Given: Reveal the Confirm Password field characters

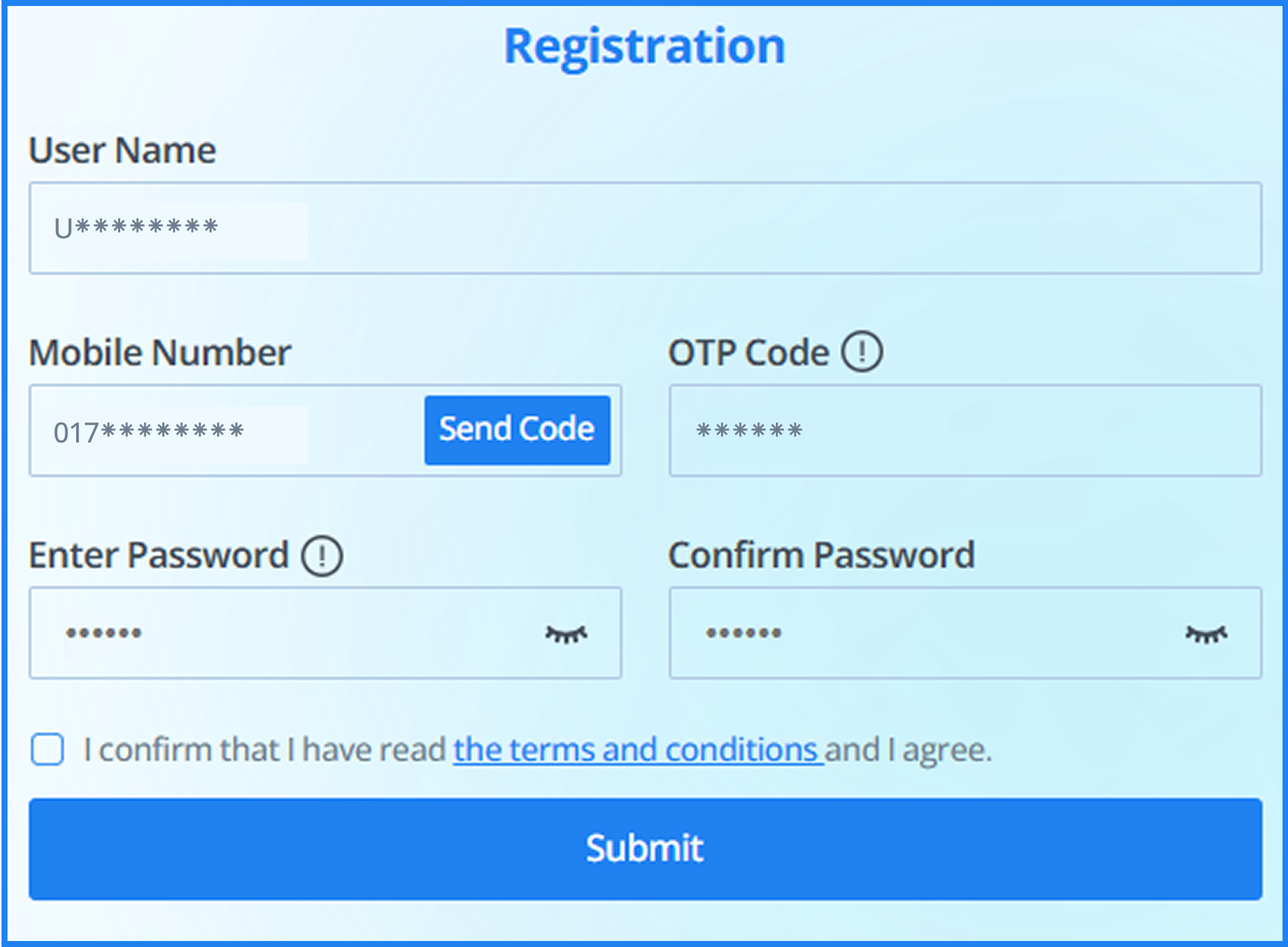Looking at the screenshot, I should point(1206,634).
